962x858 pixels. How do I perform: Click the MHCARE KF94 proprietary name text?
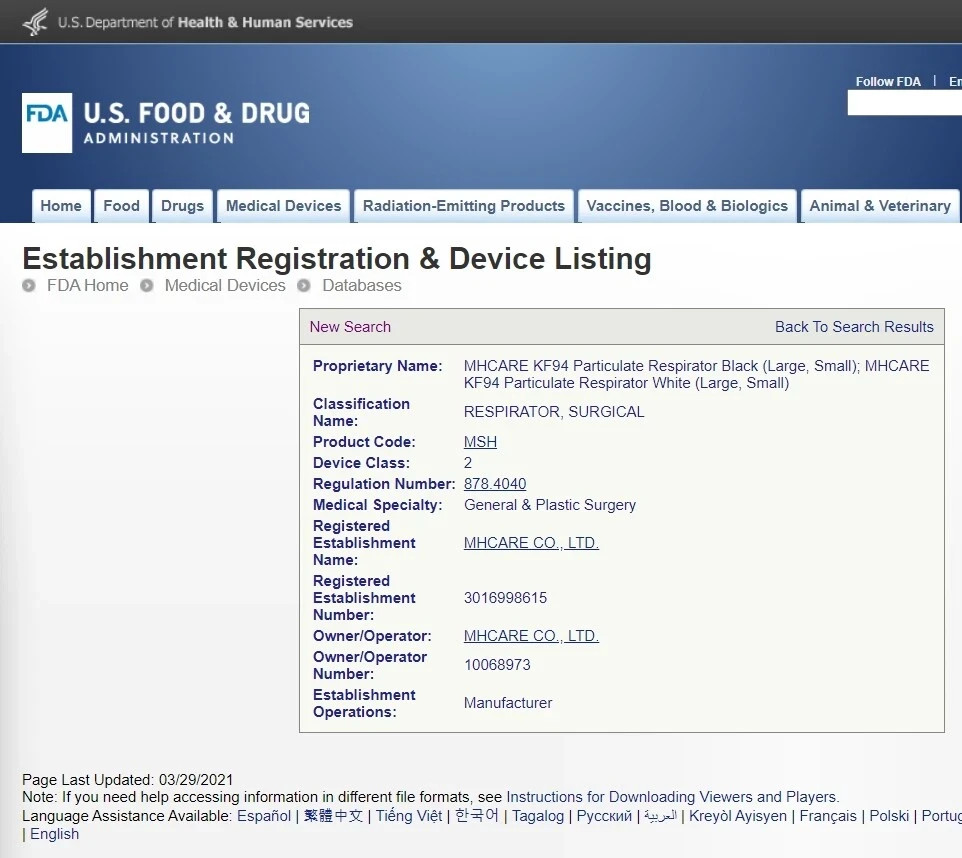click(696, 374)
